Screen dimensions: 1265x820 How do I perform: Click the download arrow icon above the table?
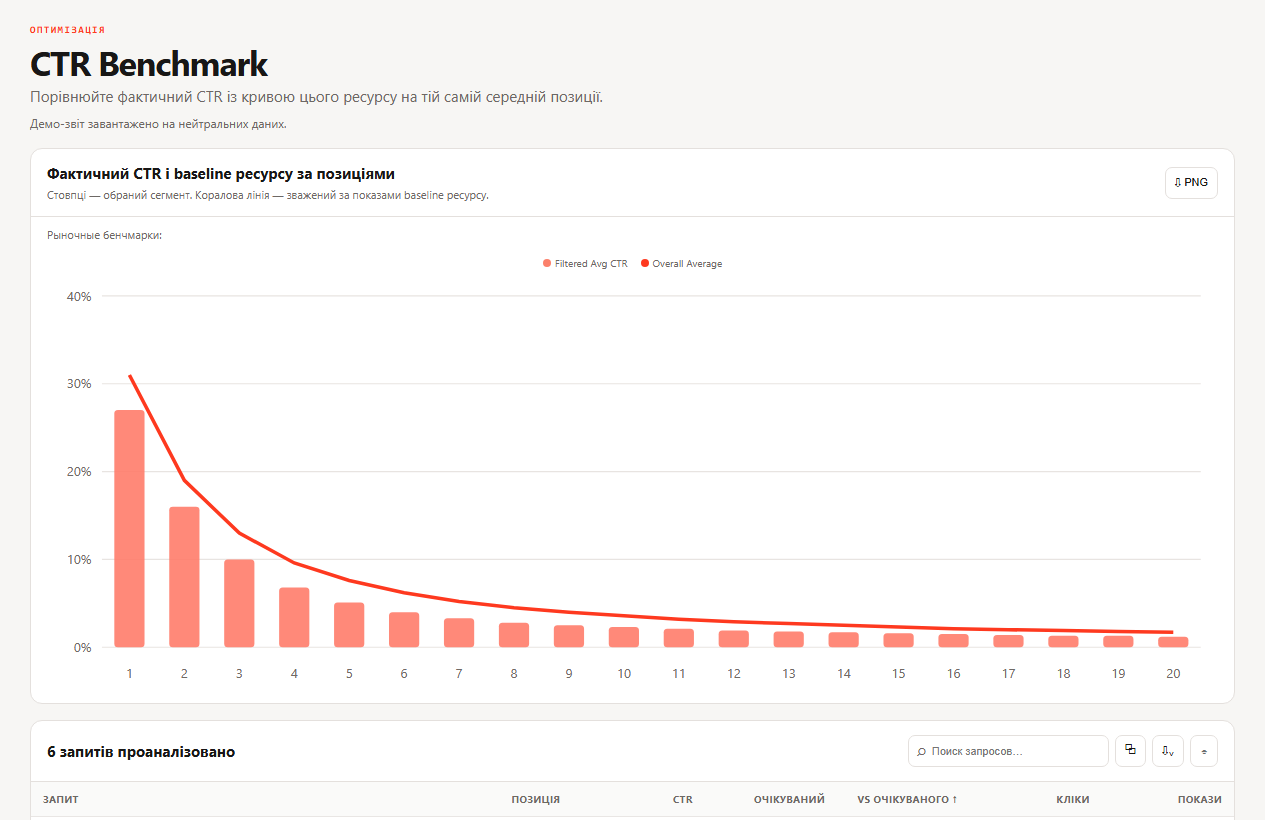(x=1168, y=751)
